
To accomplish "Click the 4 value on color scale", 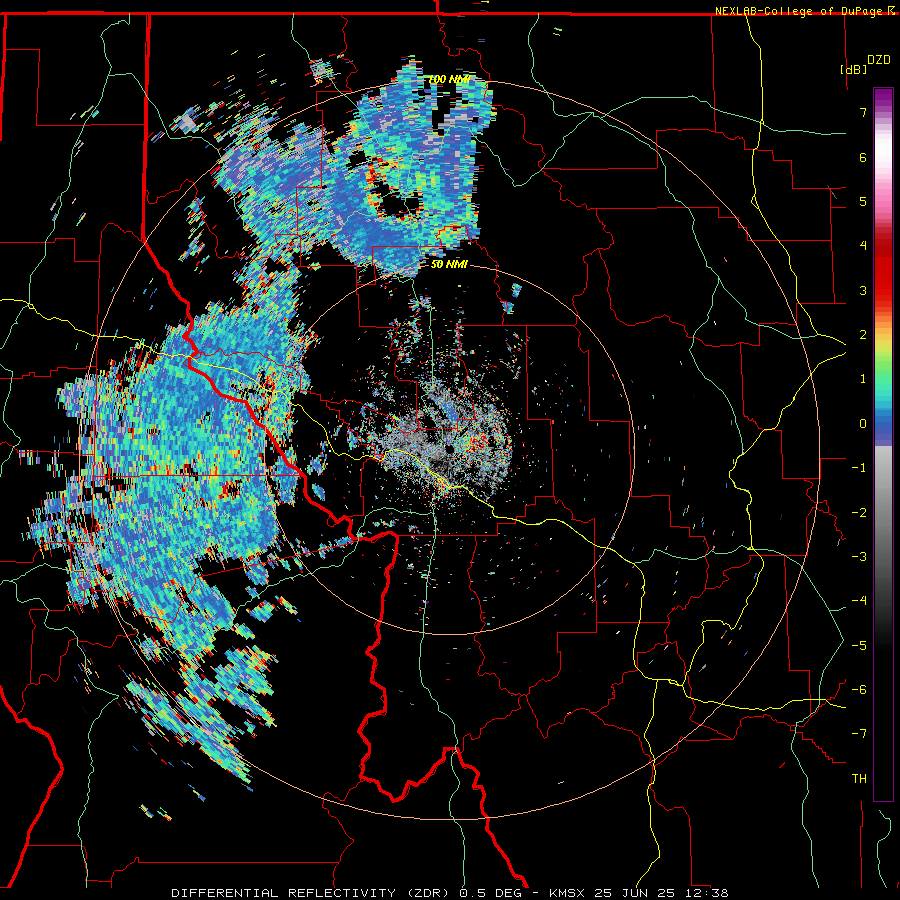I will [x=863, y=246].
